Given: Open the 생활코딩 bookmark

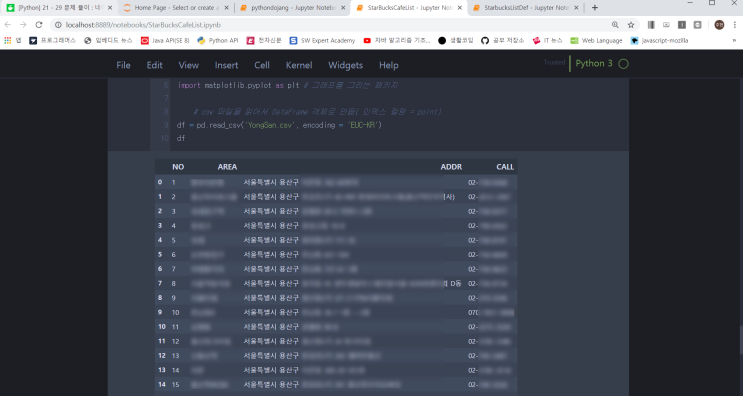Looking at the screenshot, I should tap(455, 41).
